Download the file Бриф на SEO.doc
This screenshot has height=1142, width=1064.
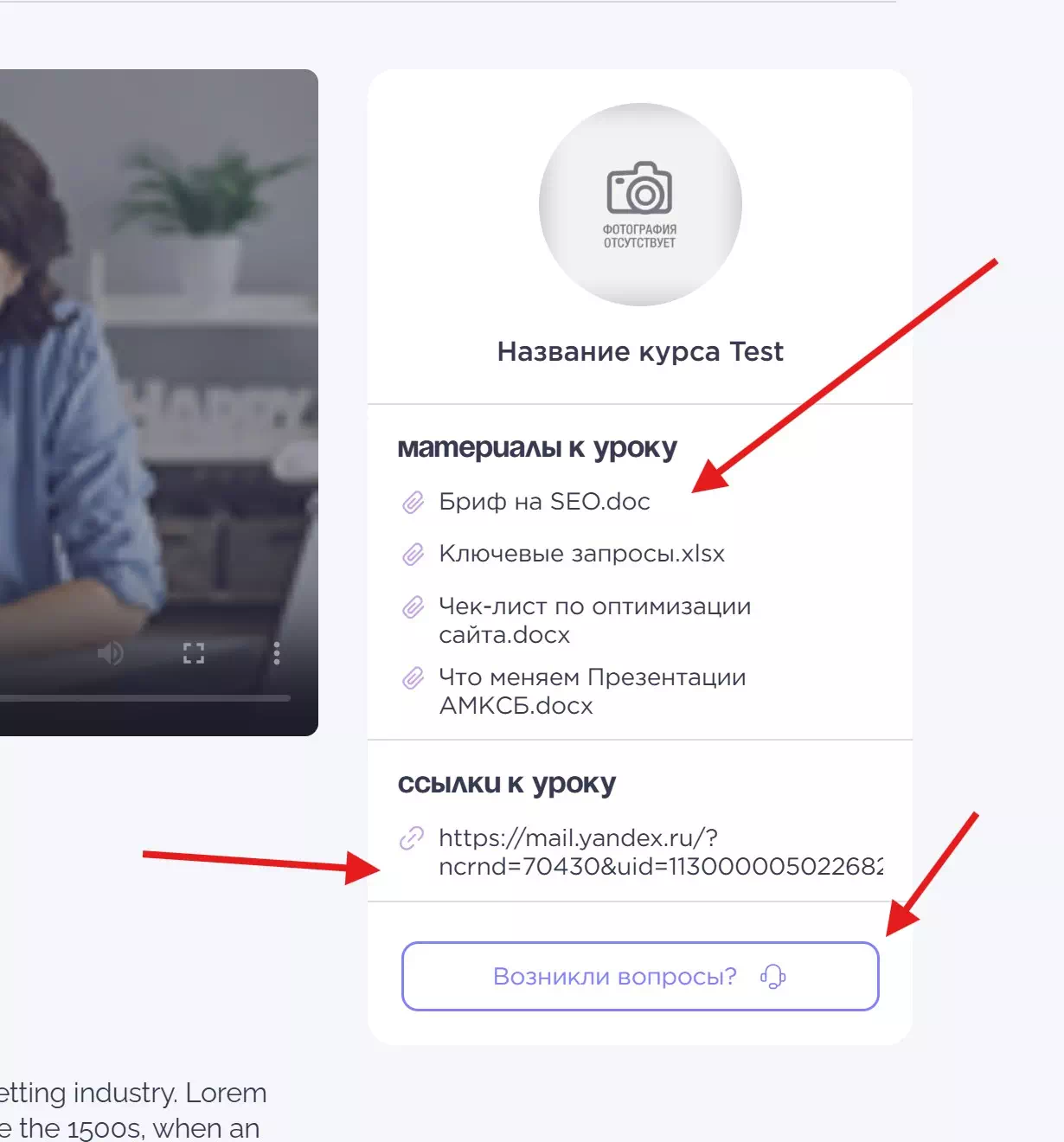(544, 502)
